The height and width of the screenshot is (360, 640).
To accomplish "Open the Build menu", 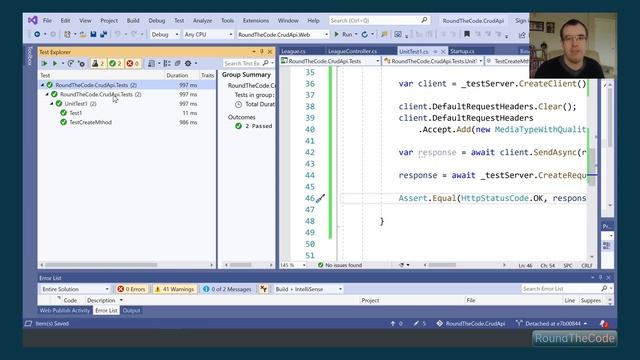I will click(x=133, y=20).
